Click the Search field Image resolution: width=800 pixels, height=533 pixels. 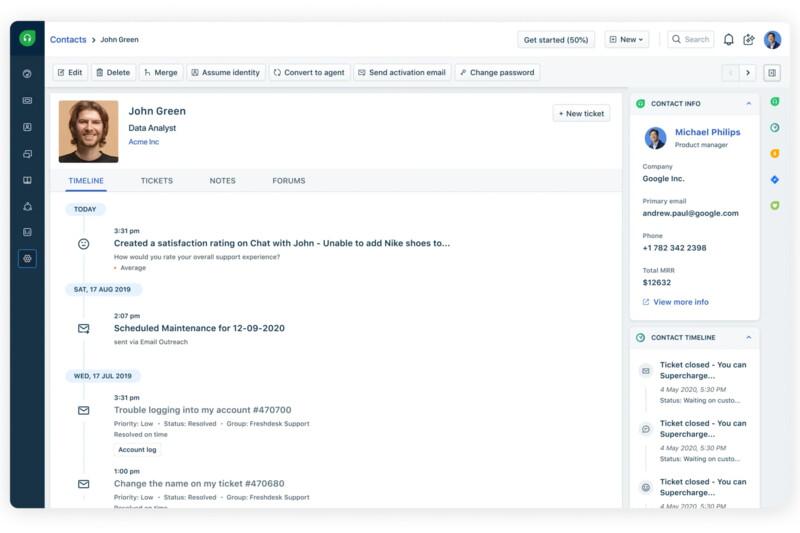pyautogui.click(x=690, y=39)
